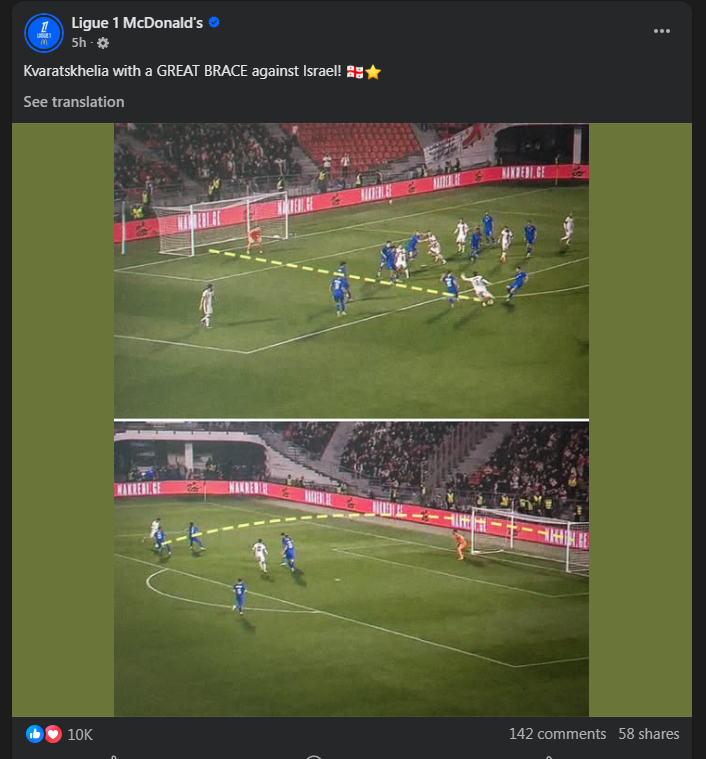706x759 pixels.
Task: Open Ligue 1 McDonald's profile picture
Action: pos(44,33)
